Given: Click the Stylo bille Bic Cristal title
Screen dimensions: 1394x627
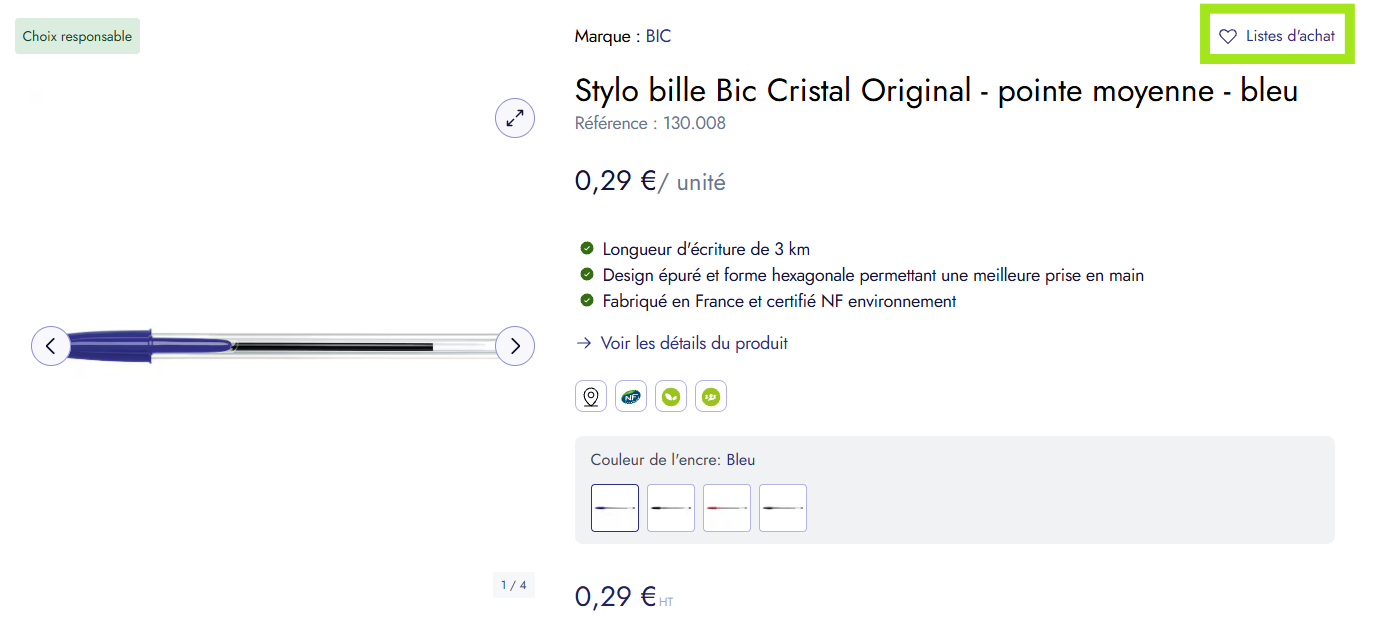Looking at the screenshot, I should tap(936, 91).
